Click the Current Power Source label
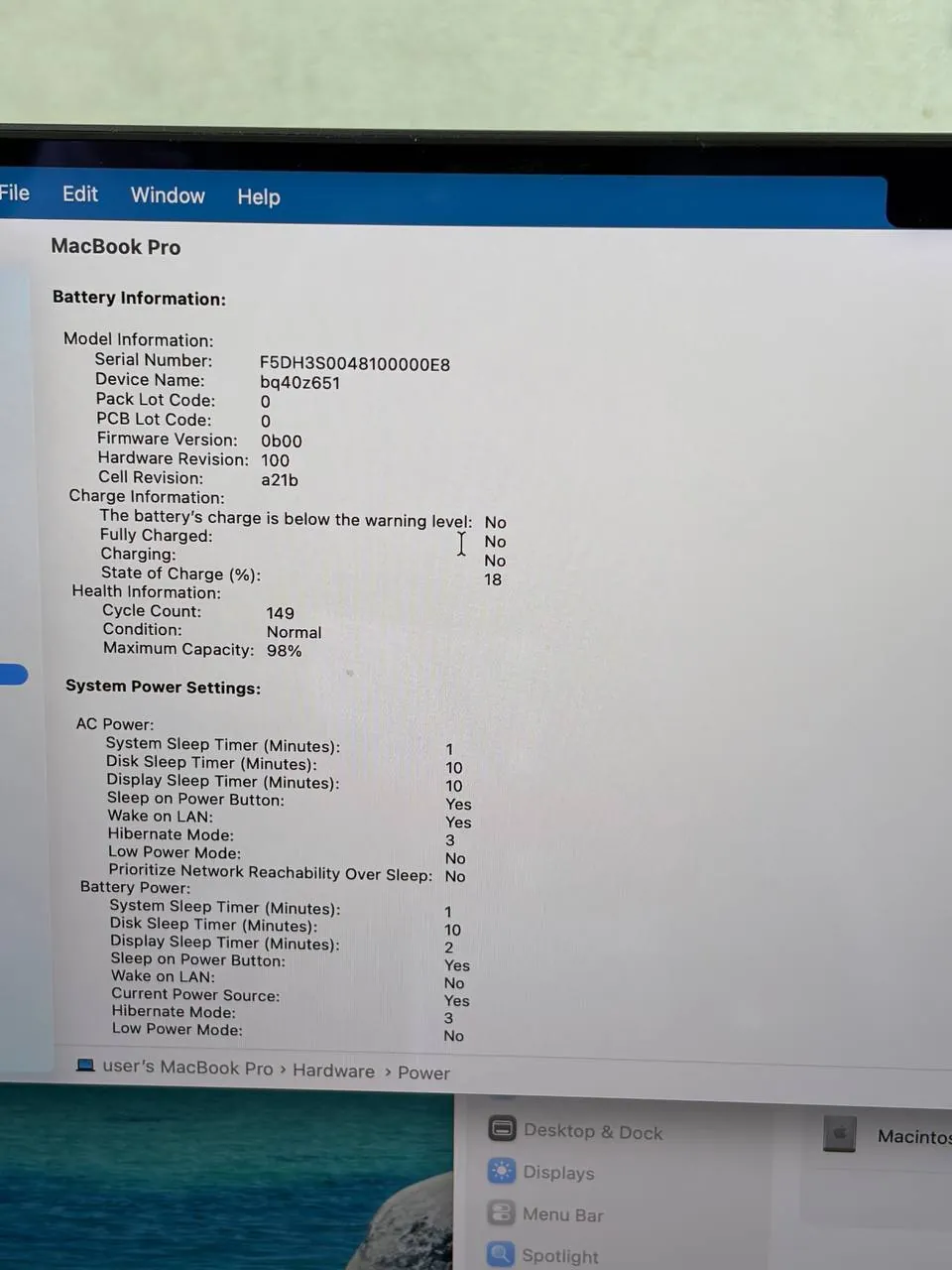 coord(195,994)
